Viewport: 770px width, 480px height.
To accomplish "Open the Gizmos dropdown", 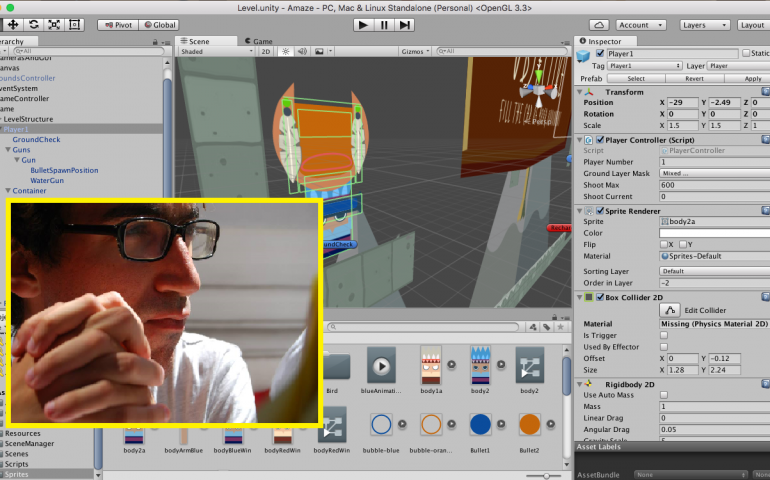I will [415, 51].
